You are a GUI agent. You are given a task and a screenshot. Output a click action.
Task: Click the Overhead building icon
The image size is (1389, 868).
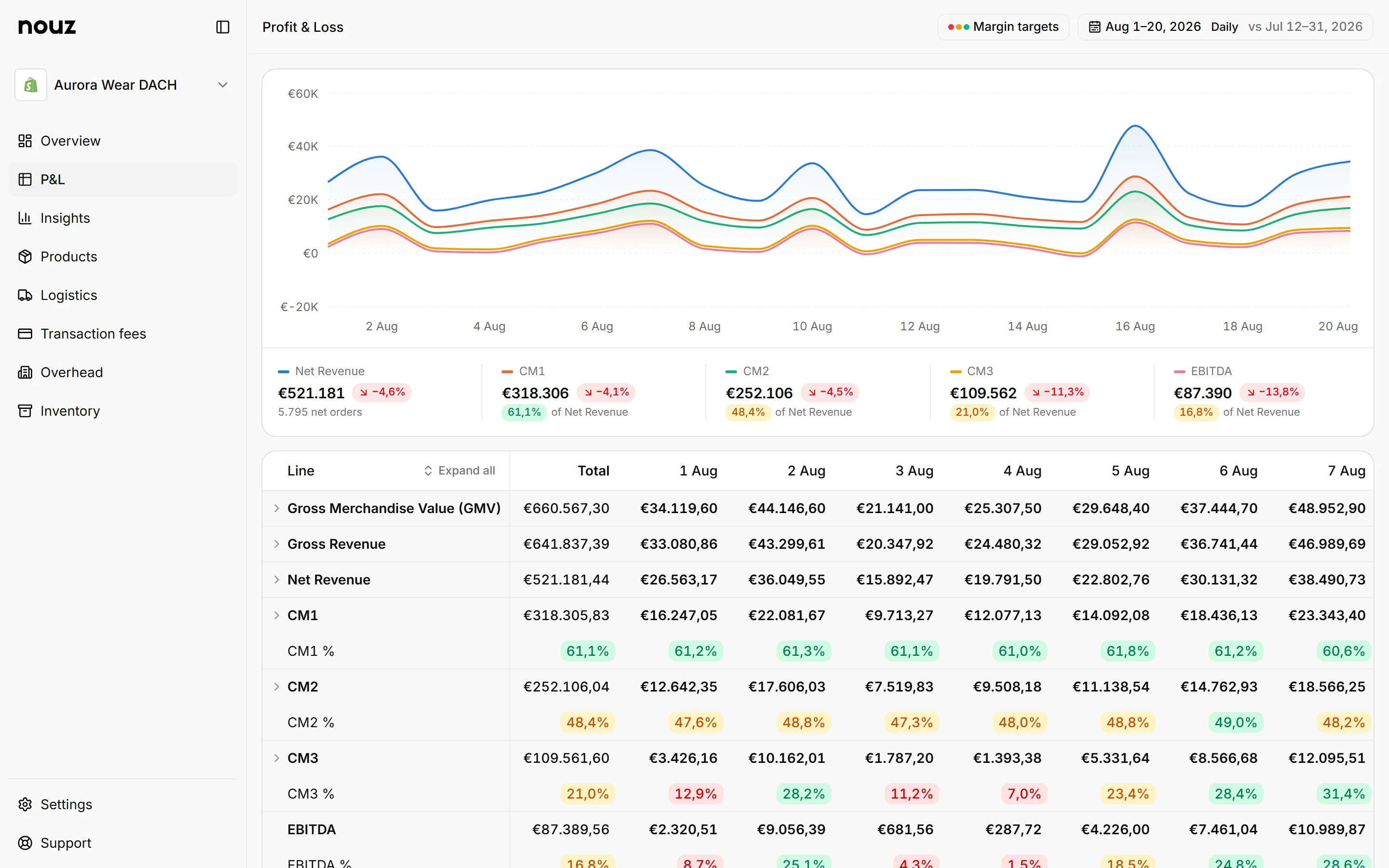point(25,372)
